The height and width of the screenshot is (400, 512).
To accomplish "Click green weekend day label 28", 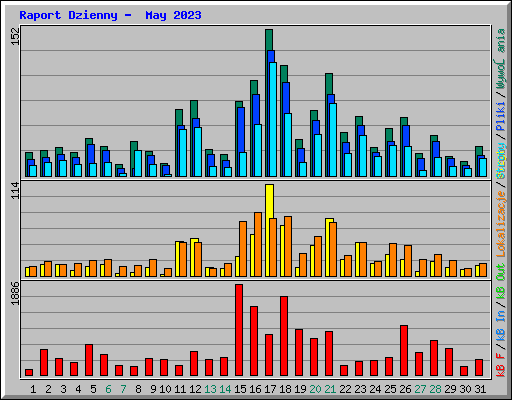I will [435, 389].
